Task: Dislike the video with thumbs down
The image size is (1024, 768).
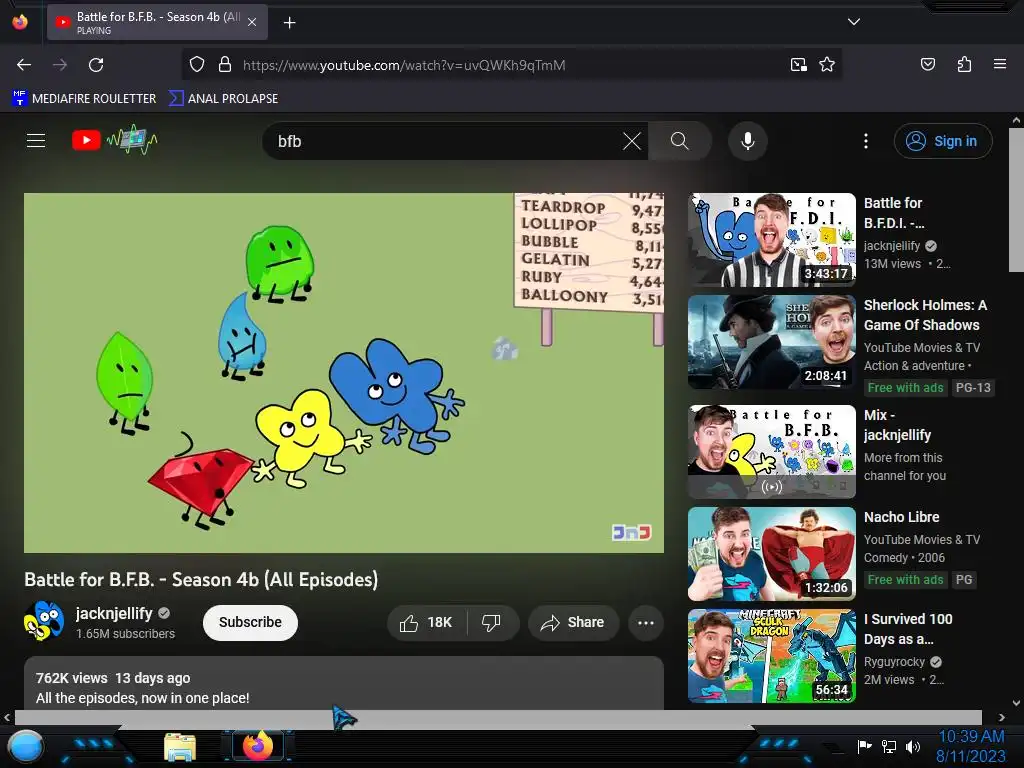Action: 492,622
